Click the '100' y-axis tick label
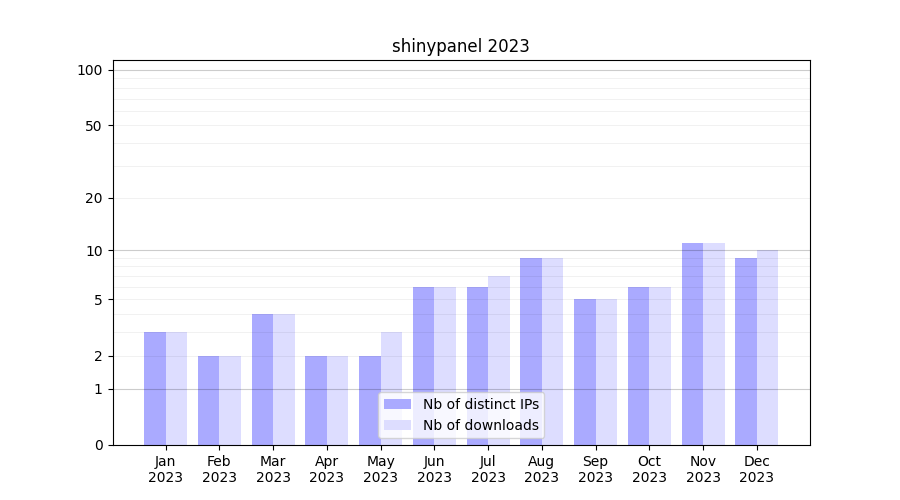Image resolution: width=900 pixels, height=500 pixels. pyautogui.click(x=90, y=70)
